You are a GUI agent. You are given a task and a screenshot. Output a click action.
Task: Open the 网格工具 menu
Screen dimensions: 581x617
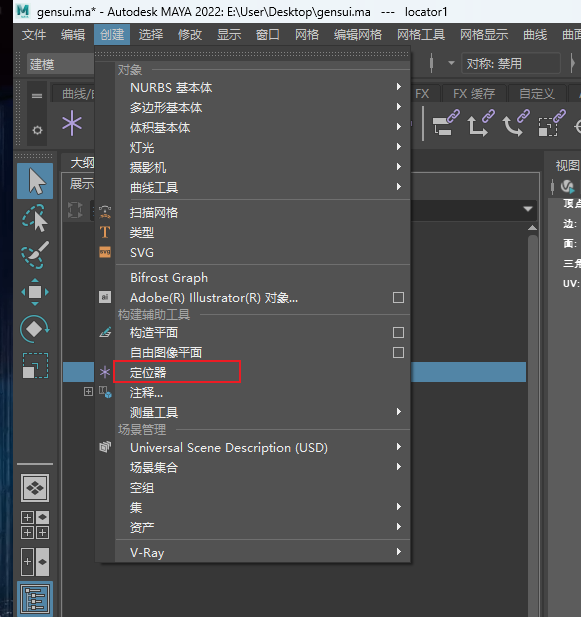421,35
